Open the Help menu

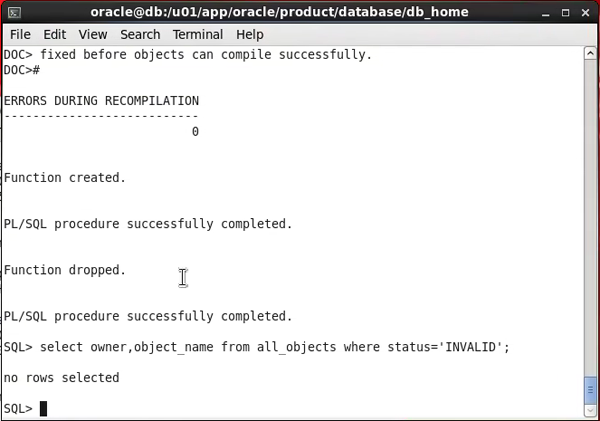click(250, 34)
